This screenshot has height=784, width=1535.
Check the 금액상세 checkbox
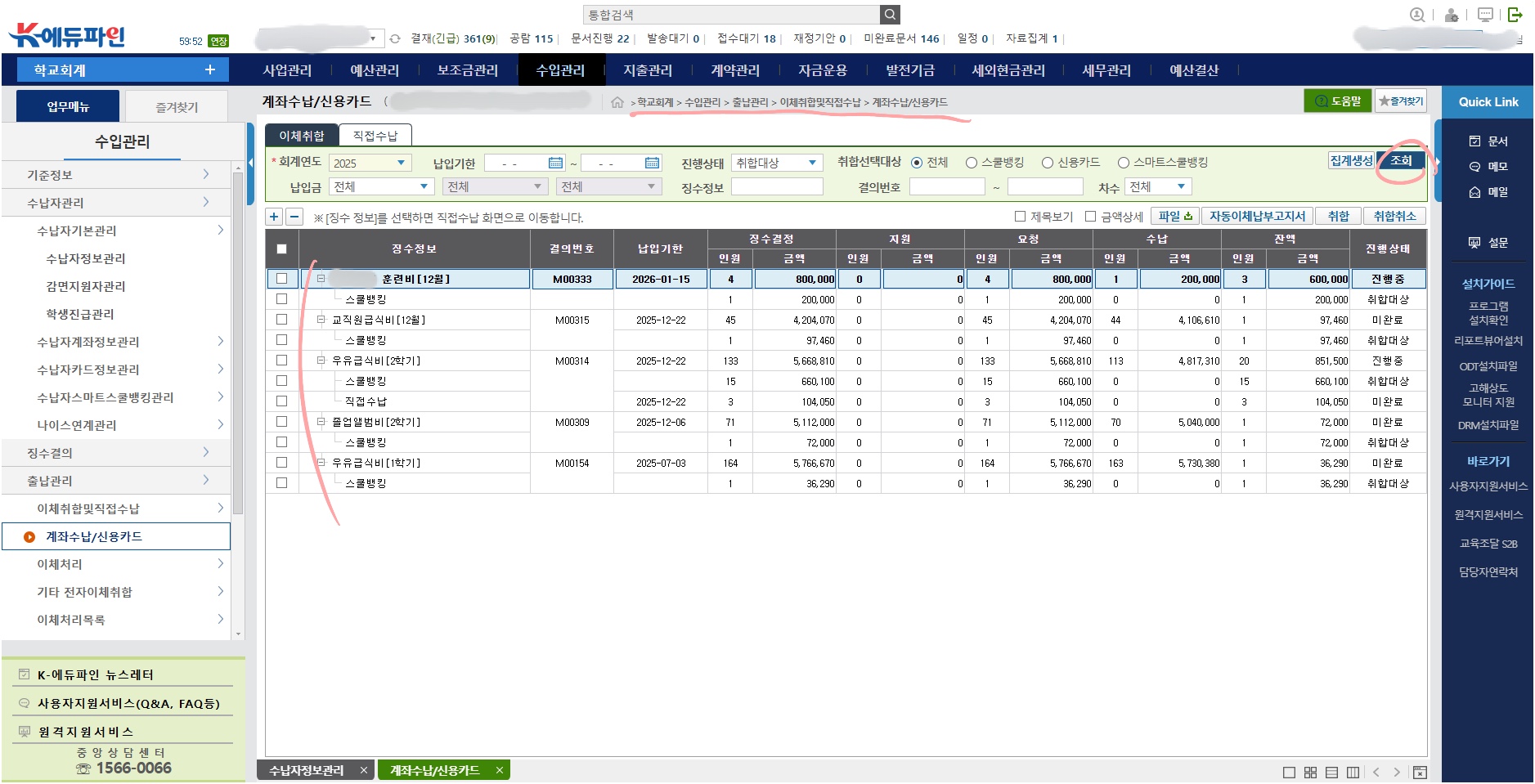[x=1090, y=217]
